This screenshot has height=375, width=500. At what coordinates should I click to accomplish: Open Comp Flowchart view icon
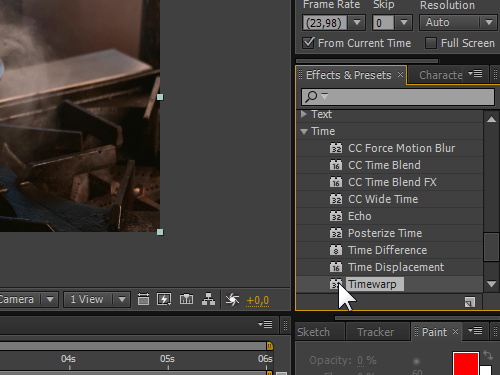point(208,299)
